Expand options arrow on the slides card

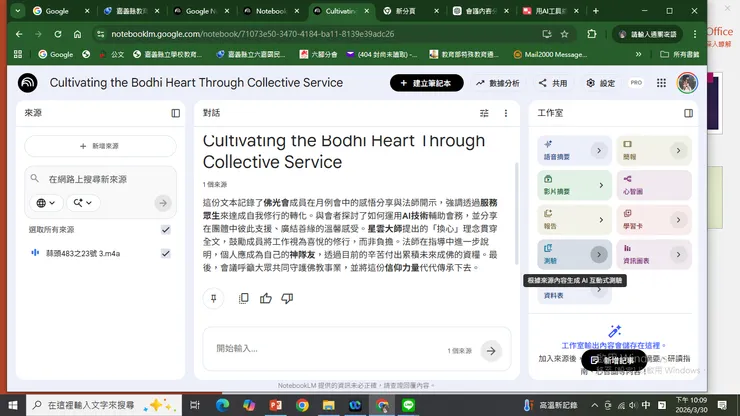tap(678, 151)
